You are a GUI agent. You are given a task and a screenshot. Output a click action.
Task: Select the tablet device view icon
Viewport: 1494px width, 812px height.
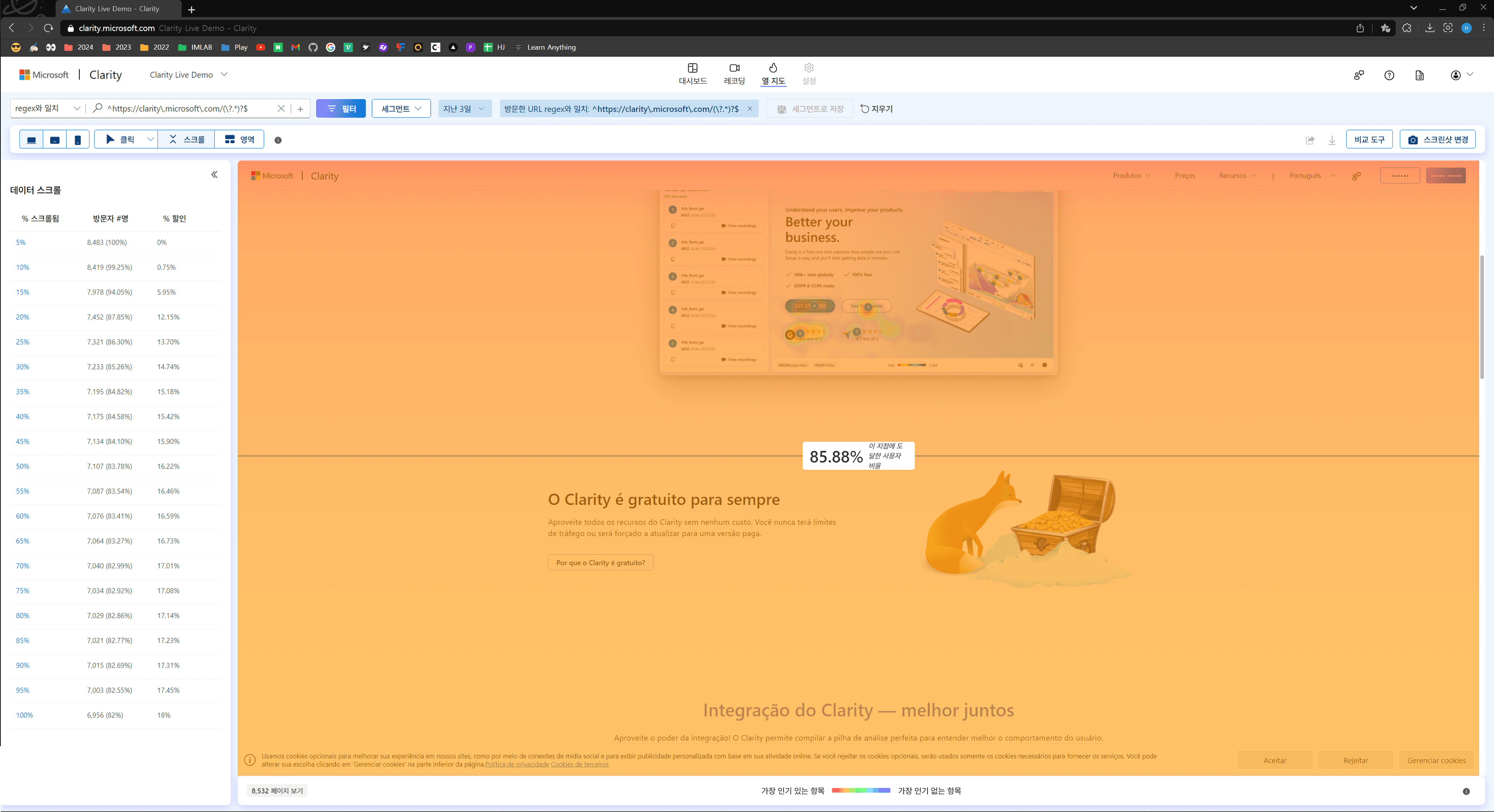(x=54, y=140)
